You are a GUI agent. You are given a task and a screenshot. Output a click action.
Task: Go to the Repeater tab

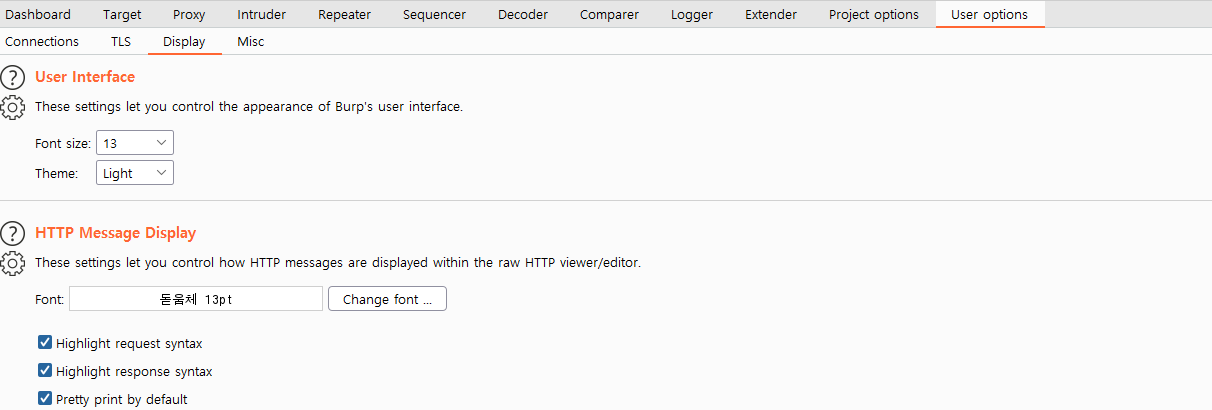344,14
